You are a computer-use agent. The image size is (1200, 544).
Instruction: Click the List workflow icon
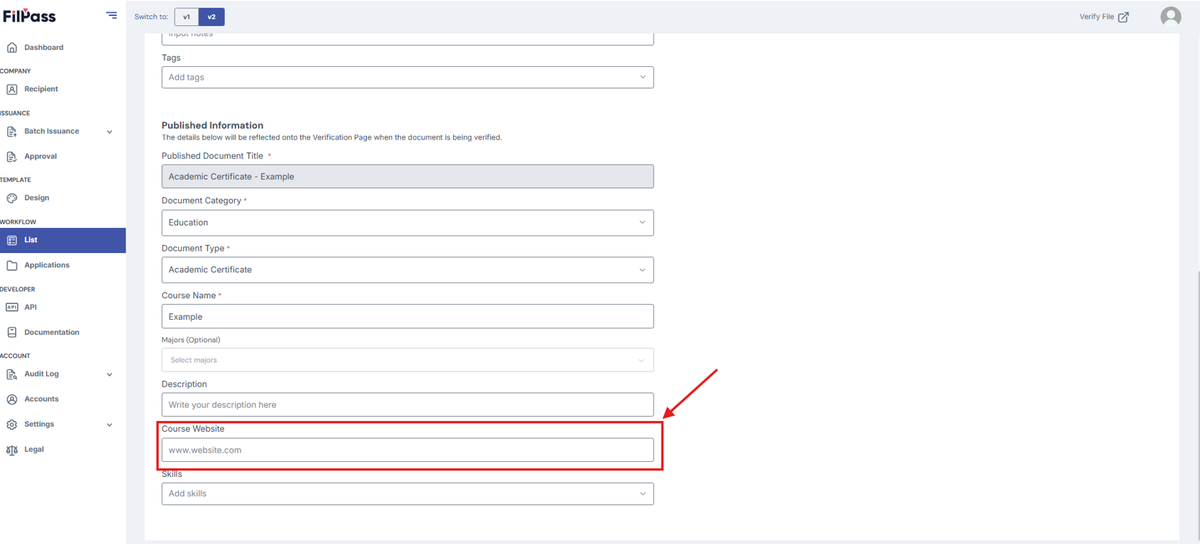coord(12,240)
